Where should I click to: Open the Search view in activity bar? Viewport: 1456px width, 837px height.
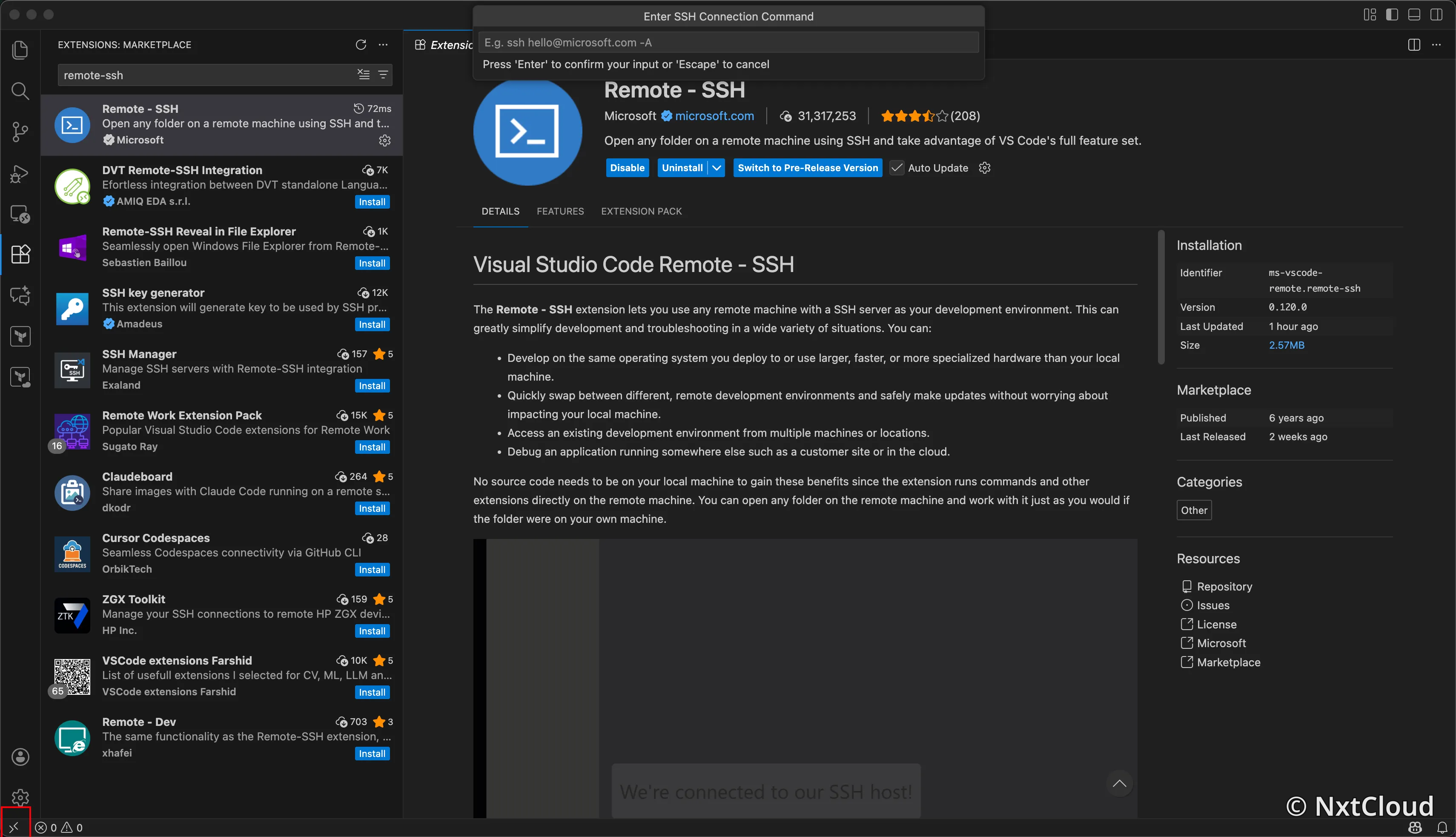pyautogui.click(x=20, y=91)
